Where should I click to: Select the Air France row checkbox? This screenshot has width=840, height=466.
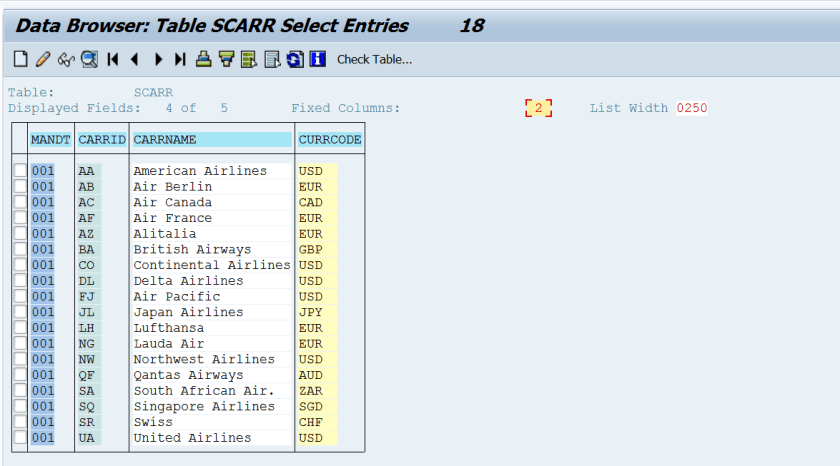point(20,217)
